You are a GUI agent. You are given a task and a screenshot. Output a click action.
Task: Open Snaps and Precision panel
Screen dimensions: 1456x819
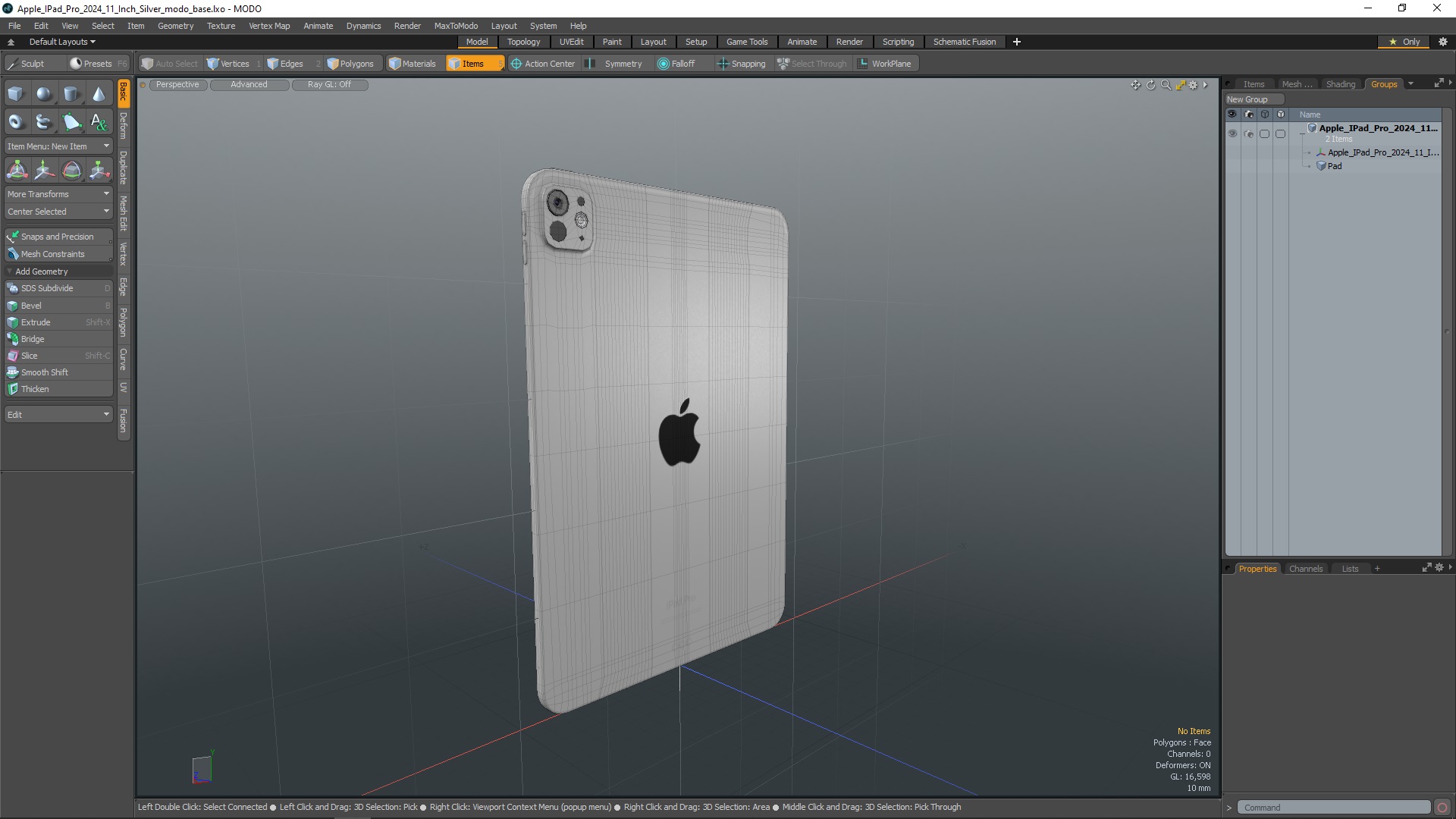58,237
